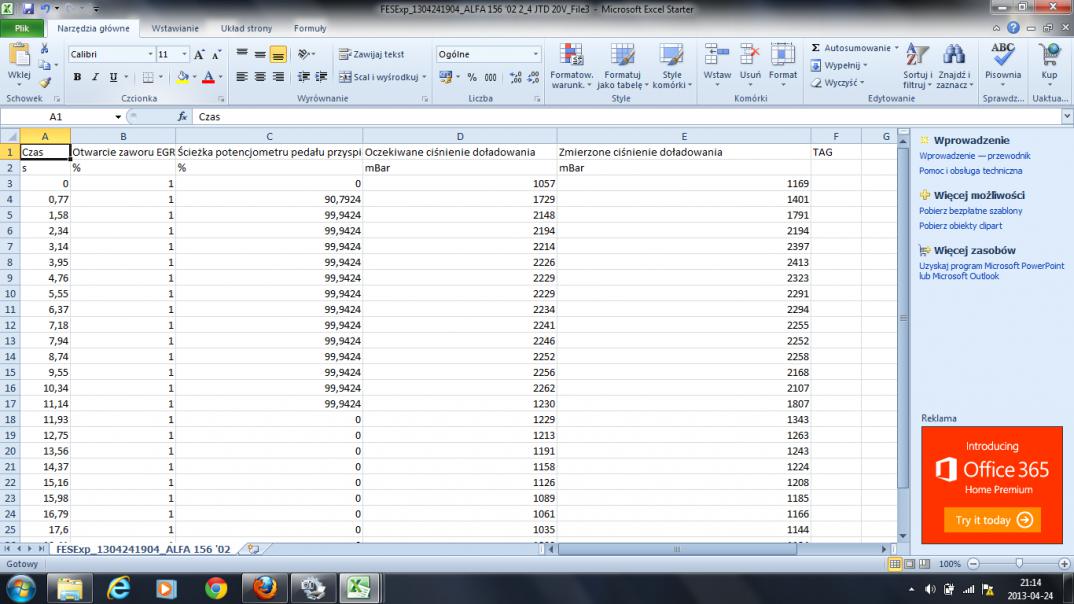Viewport: 1074px width, 604px height.
Task: Click the zoom slider handle
Action: 1019,564
